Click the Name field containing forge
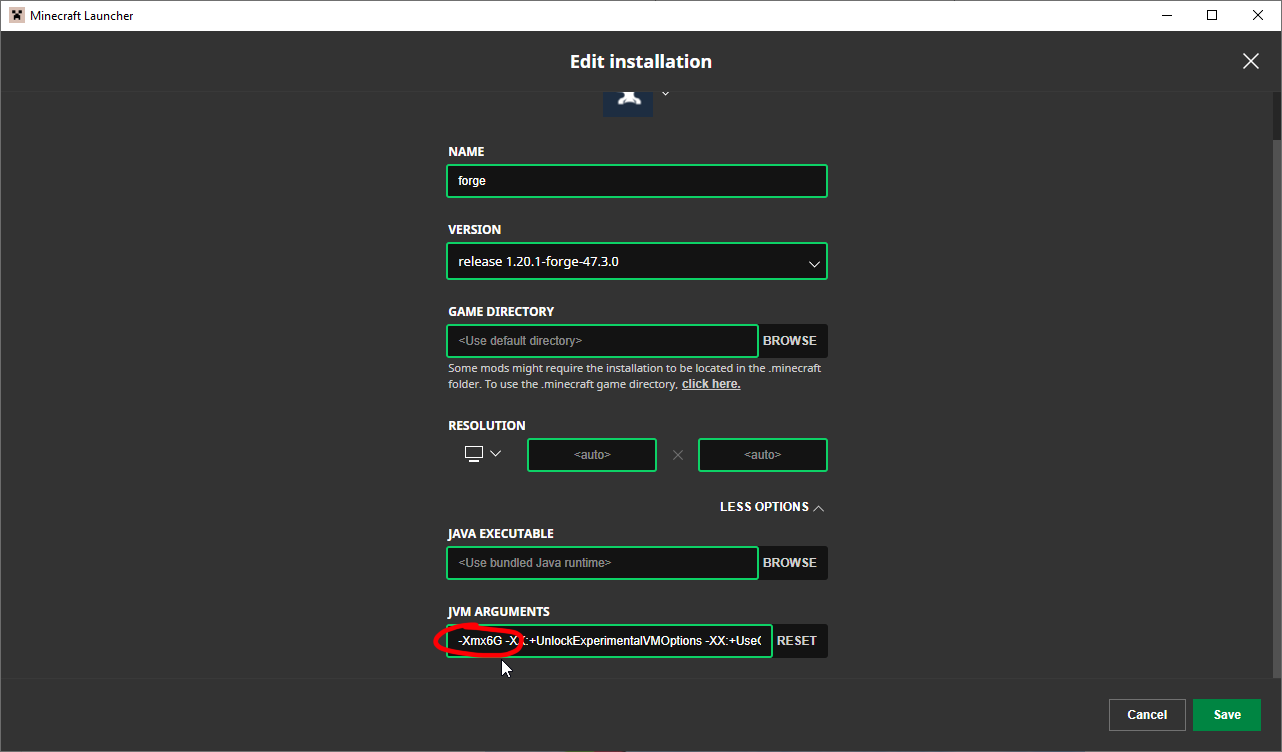Viewport: 1282px width, 752px height. (636, 181)
